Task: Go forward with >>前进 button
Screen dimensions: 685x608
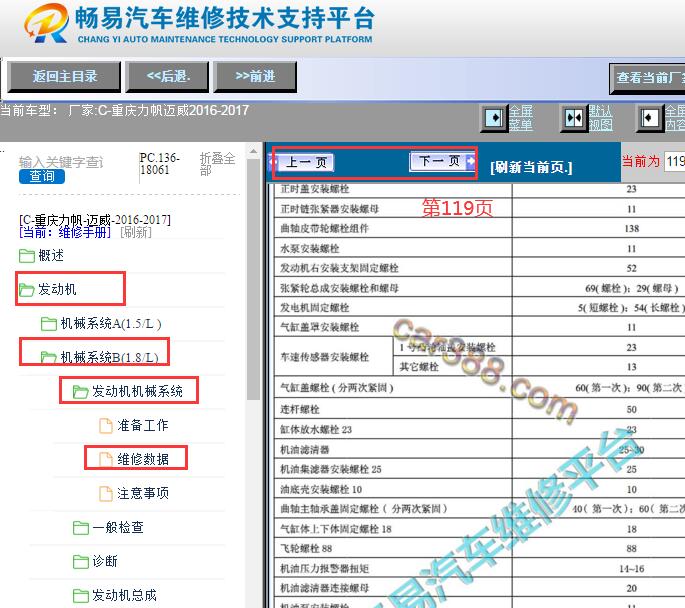Action: pos(255,76)
